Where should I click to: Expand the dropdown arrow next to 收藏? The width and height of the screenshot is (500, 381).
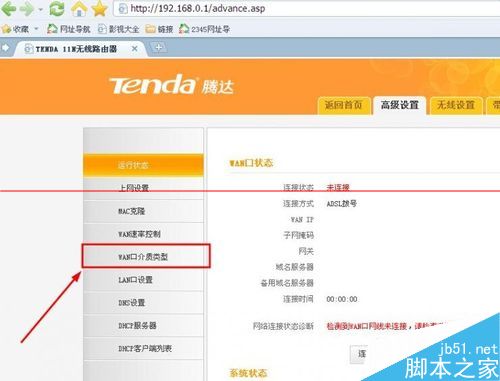[x=36, y=29]
